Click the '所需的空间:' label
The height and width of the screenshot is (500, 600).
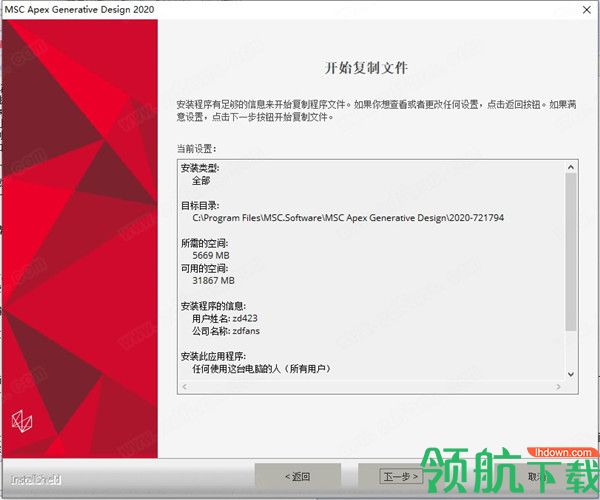click(204, 243)
